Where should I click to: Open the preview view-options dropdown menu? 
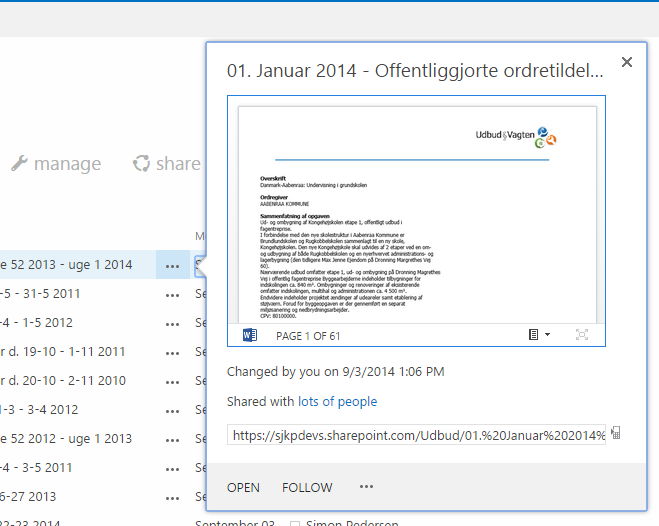pyautogui.click(x=539, y=335)
